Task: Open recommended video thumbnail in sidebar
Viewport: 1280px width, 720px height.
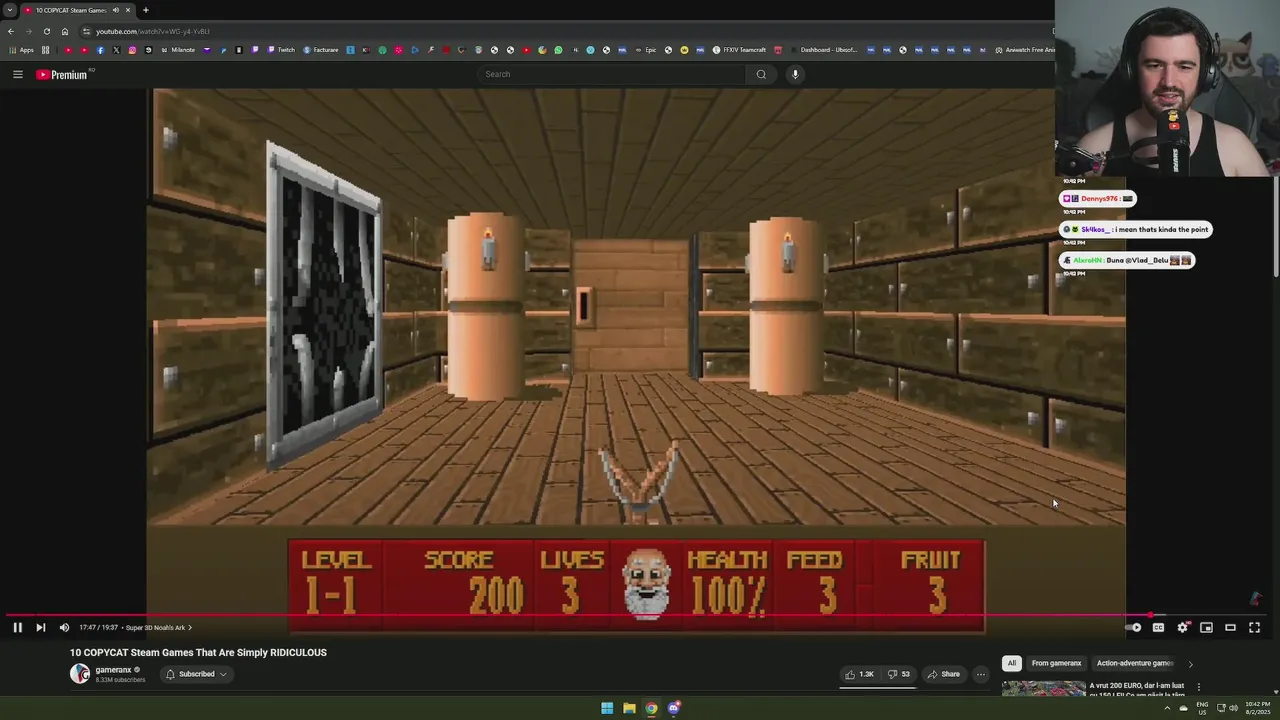Action: (1043, 689)
